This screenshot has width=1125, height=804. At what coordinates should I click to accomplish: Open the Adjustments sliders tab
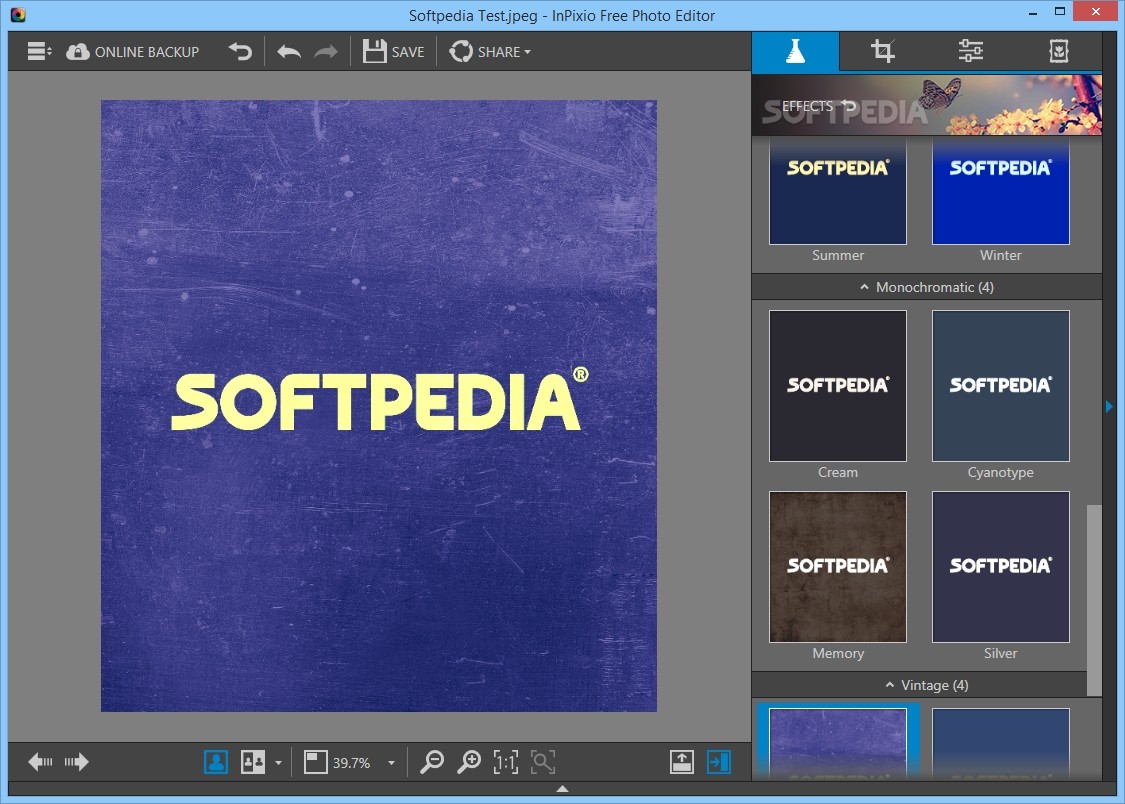pos(971,51)
